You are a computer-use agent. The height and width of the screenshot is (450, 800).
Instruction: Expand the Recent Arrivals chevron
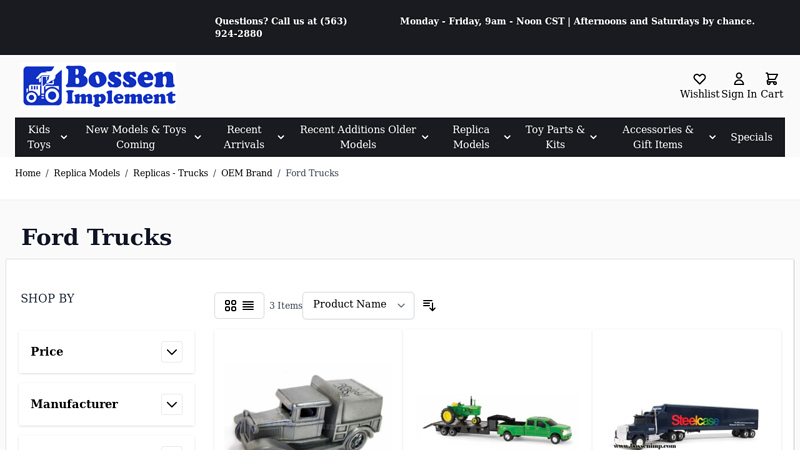point(281,137)
